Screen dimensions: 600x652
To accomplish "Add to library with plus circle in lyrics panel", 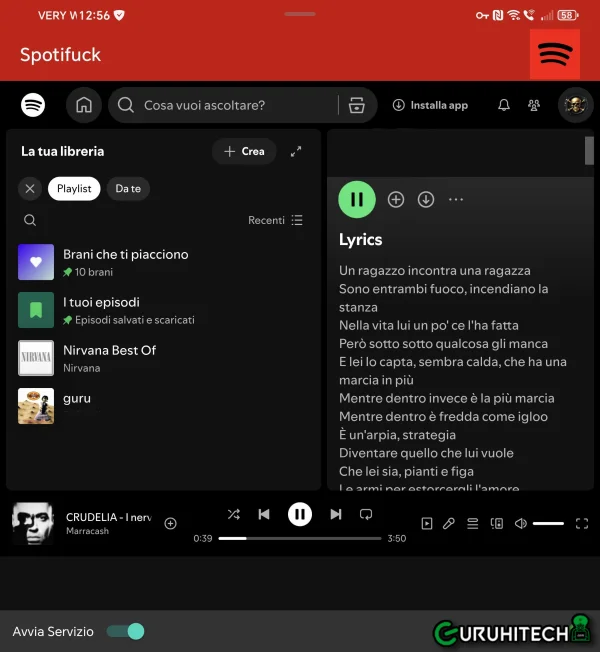I will (396, 200).
